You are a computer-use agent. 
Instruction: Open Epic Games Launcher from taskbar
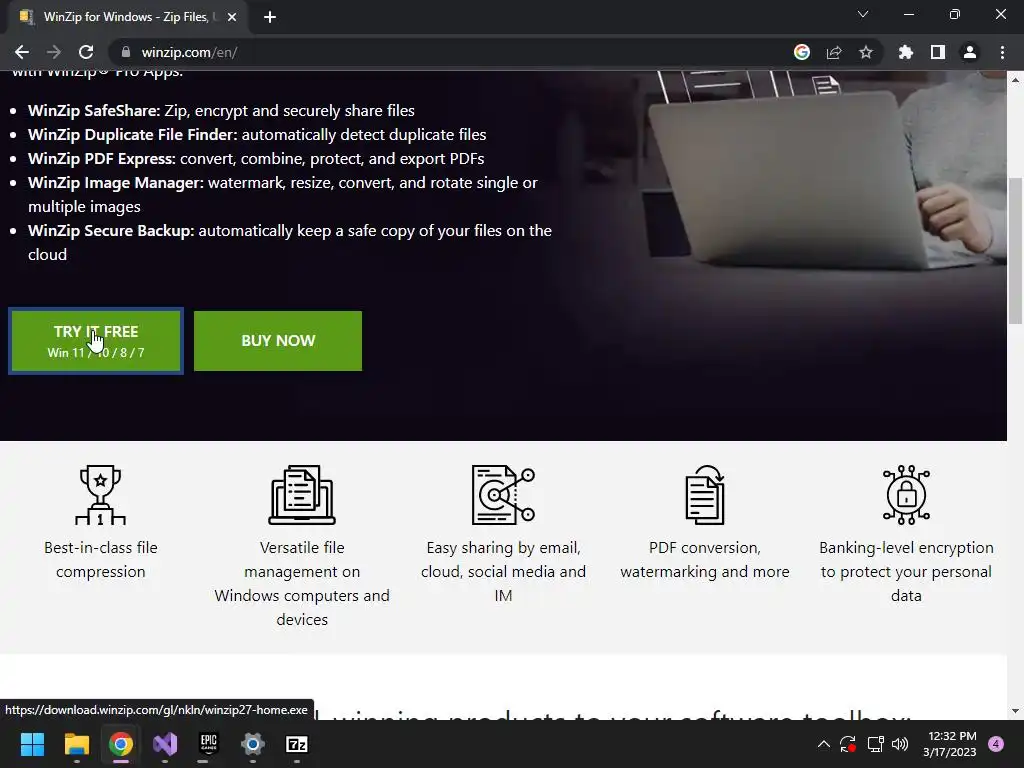(x=208, y=744)
